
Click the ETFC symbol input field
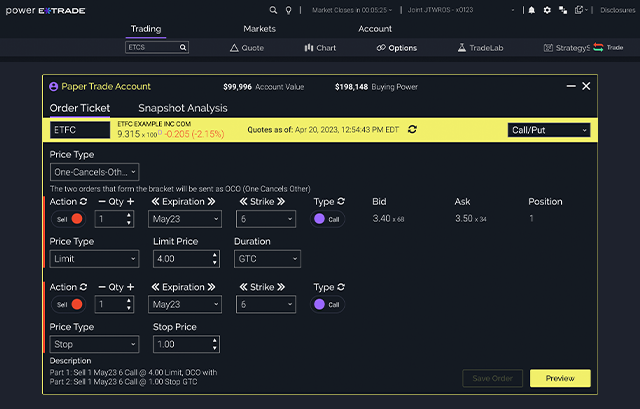(79, 130)
